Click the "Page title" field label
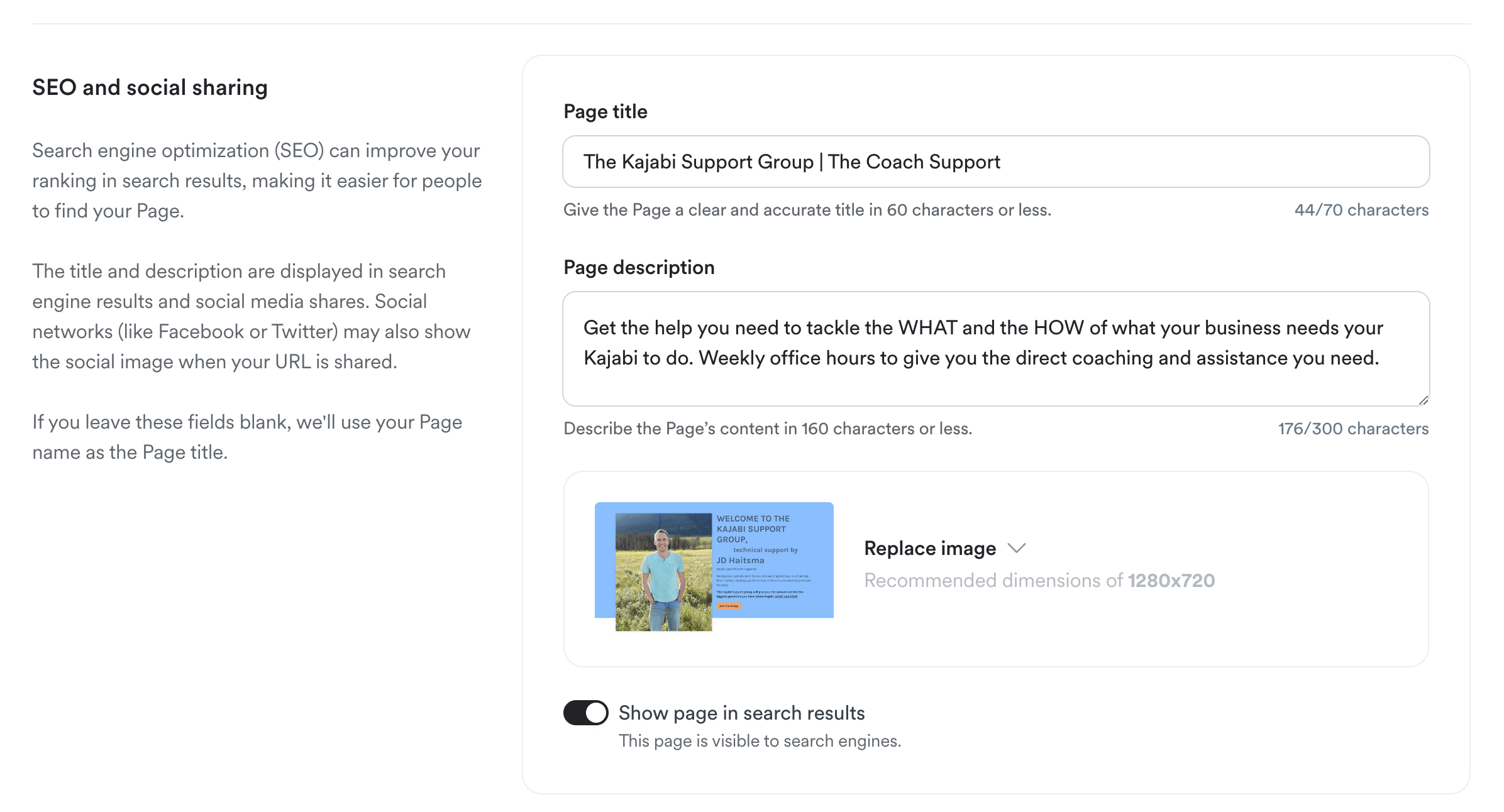 click(x=605, y=111)
